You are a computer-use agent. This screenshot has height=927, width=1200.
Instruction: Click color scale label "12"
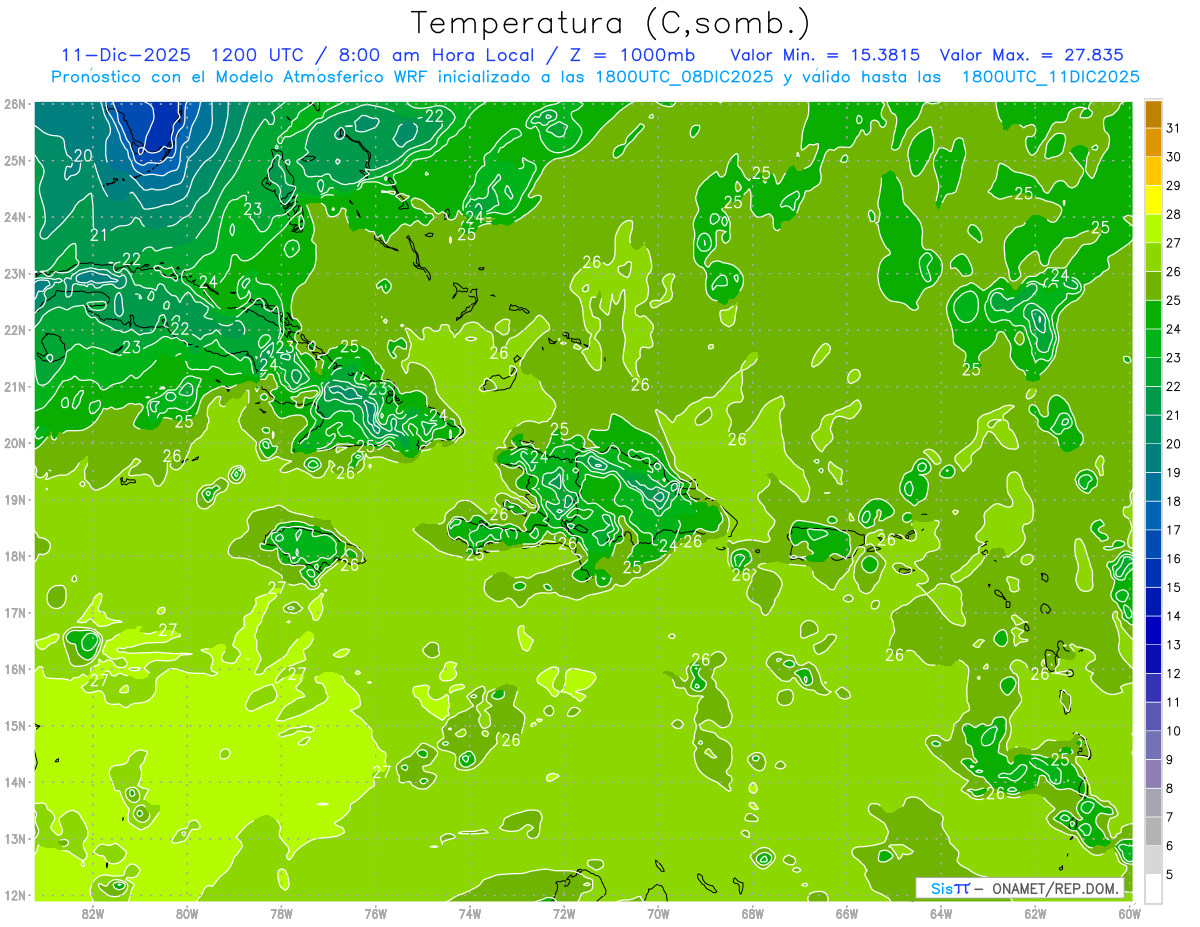(1174, 673)
